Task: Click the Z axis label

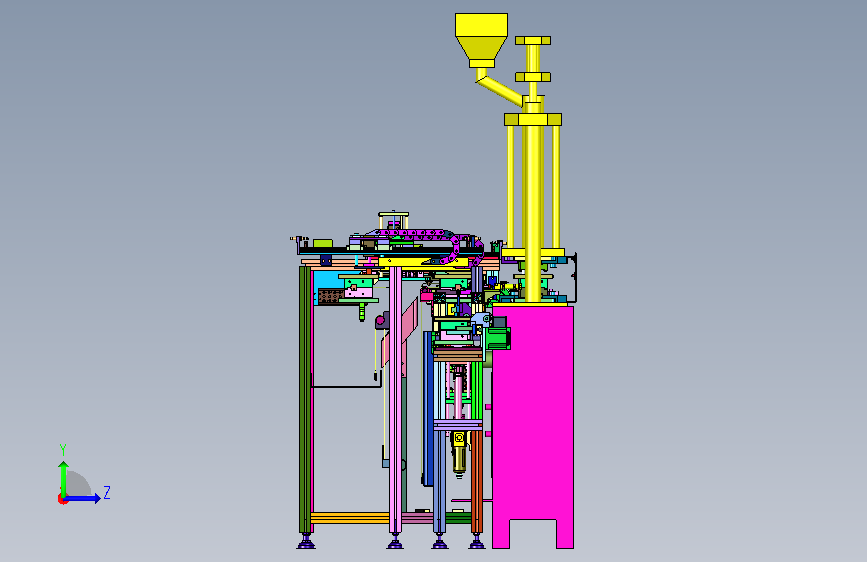Action: tap(107, 492)
